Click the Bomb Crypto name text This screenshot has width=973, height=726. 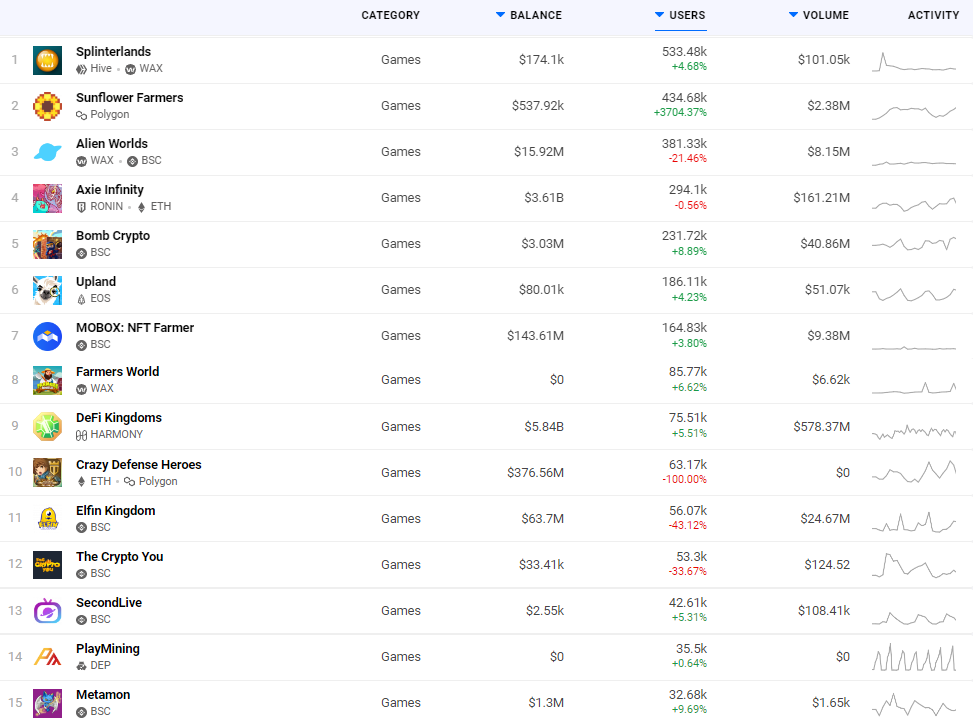pyautogui.click(x=113, y=236)
